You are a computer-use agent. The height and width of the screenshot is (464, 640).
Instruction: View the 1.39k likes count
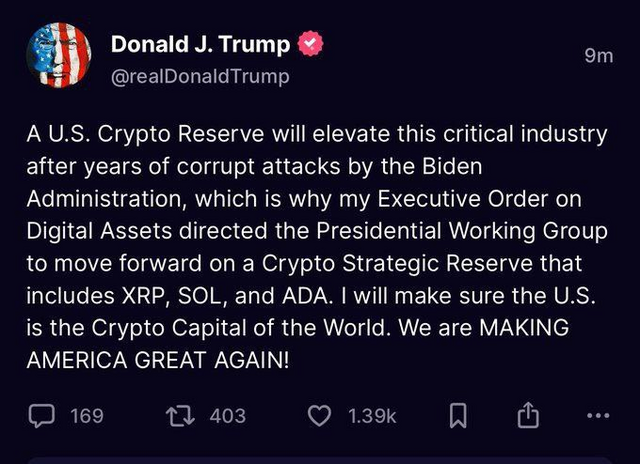pos(373,414)
